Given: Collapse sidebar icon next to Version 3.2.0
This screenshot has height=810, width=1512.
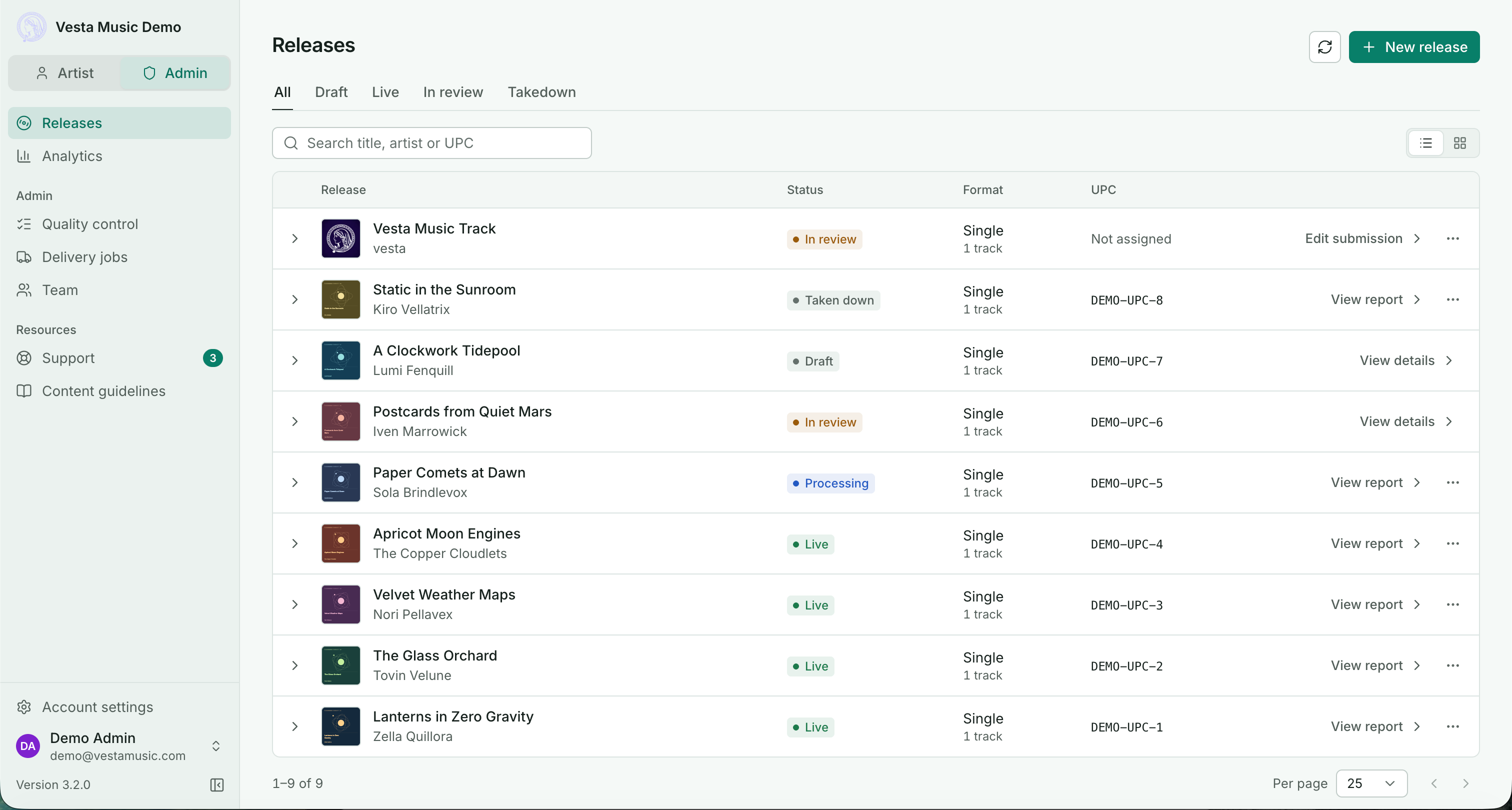Looking at the screenshot, I should pyautogui.click(x=216, y=785).
